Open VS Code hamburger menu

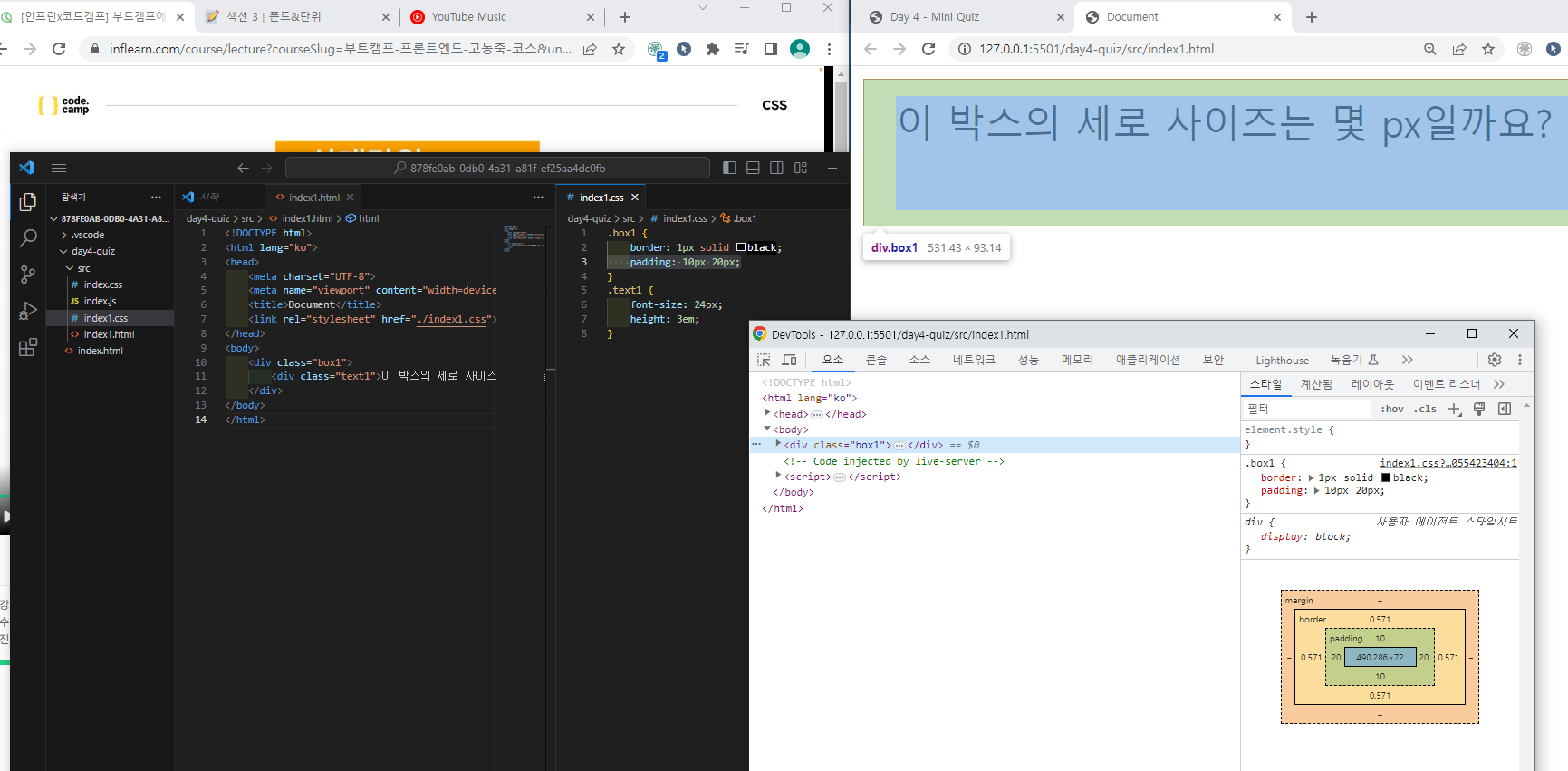tap(59, 168)
